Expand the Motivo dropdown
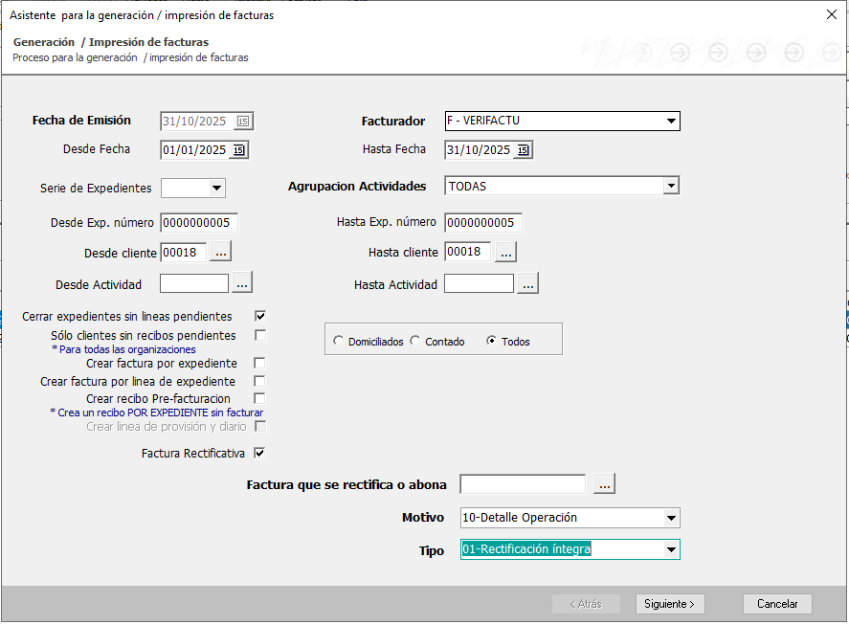The image size is (849, 624). [x=671, y=518]
